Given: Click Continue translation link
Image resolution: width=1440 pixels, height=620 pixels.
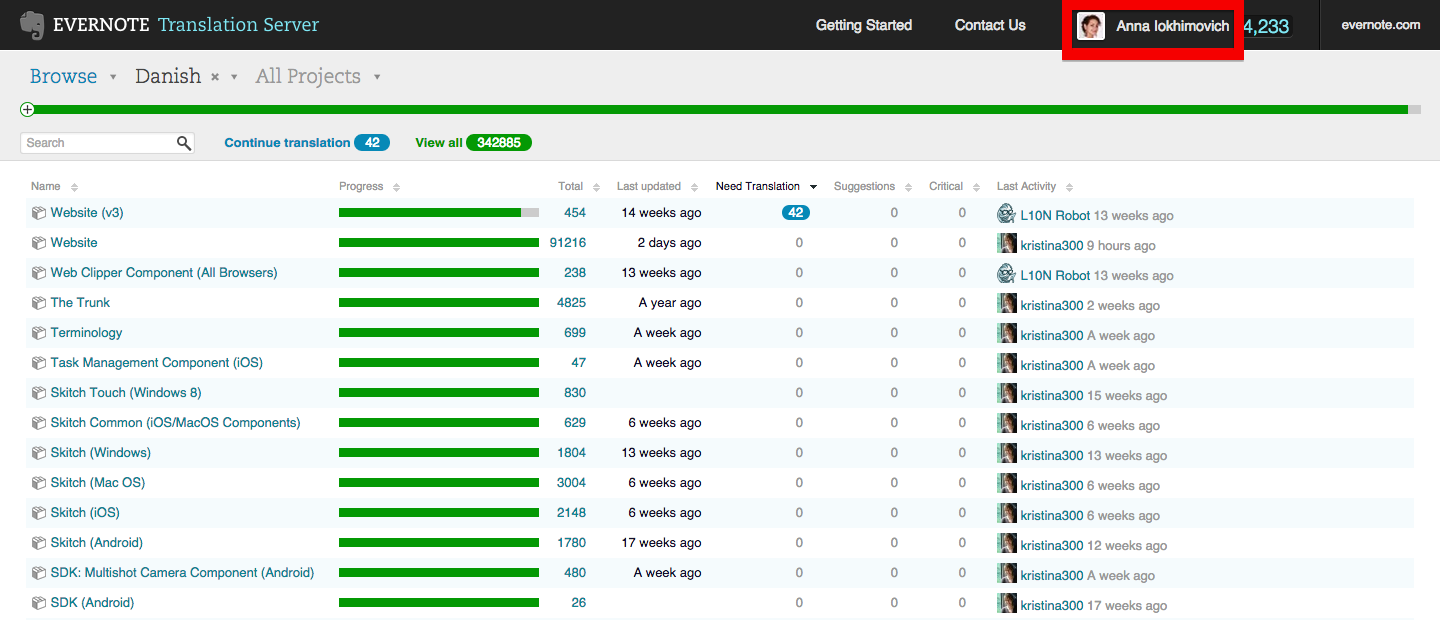Looking at the screenshot, I should [287, 143].
